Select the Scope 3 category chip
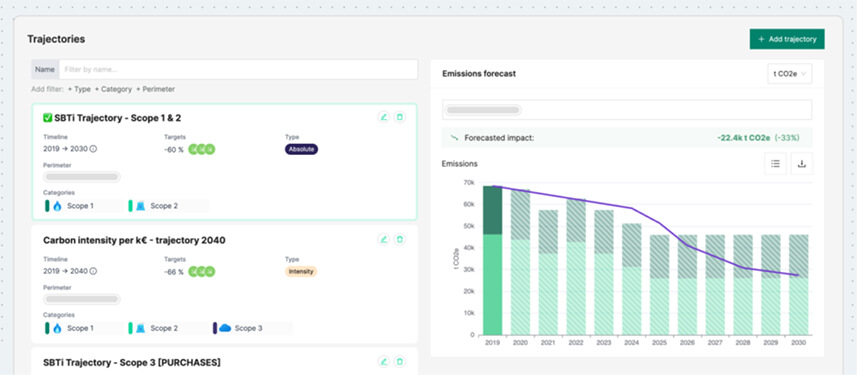This screenshot has width=857, height=375. pos(252,328)
